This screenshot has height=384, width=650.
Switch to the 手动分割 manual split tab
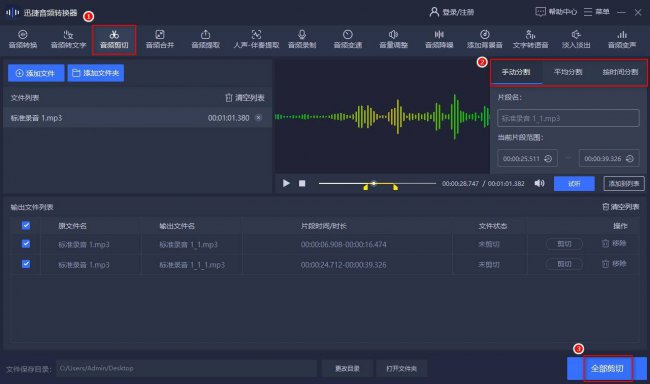click(516, 72)
